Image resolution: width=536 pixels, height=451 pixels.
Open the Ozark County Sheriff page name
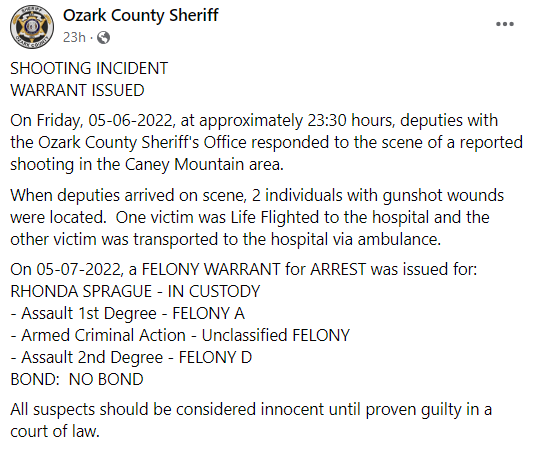point(140,15)
